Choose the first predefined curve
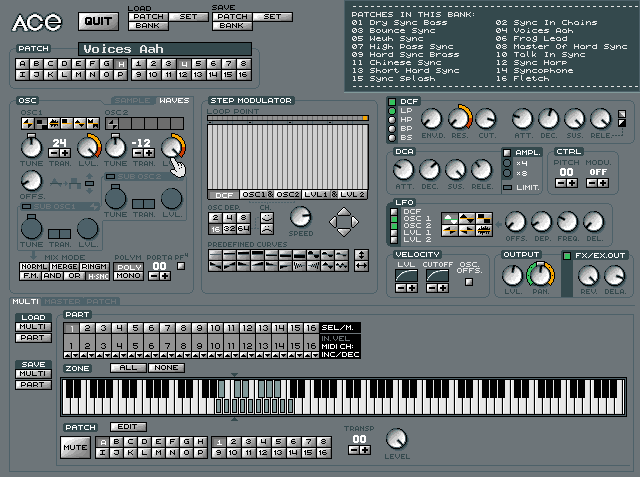Image resolution: width=640 pixels, height=477 pixels. point(215,254)
